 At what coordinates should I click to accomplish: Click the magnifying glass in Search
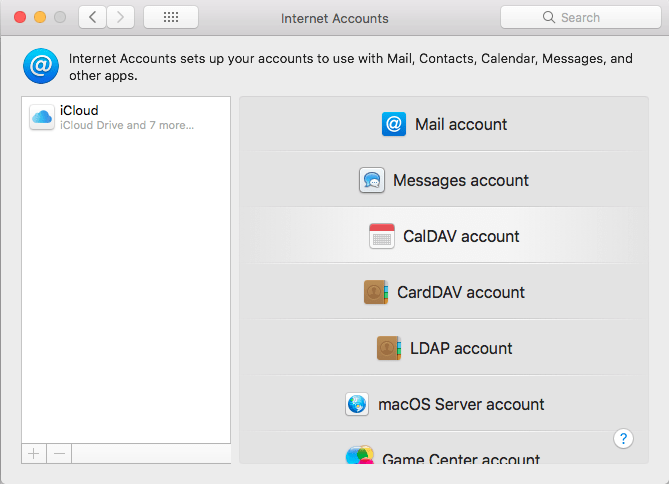click(549, 17)
